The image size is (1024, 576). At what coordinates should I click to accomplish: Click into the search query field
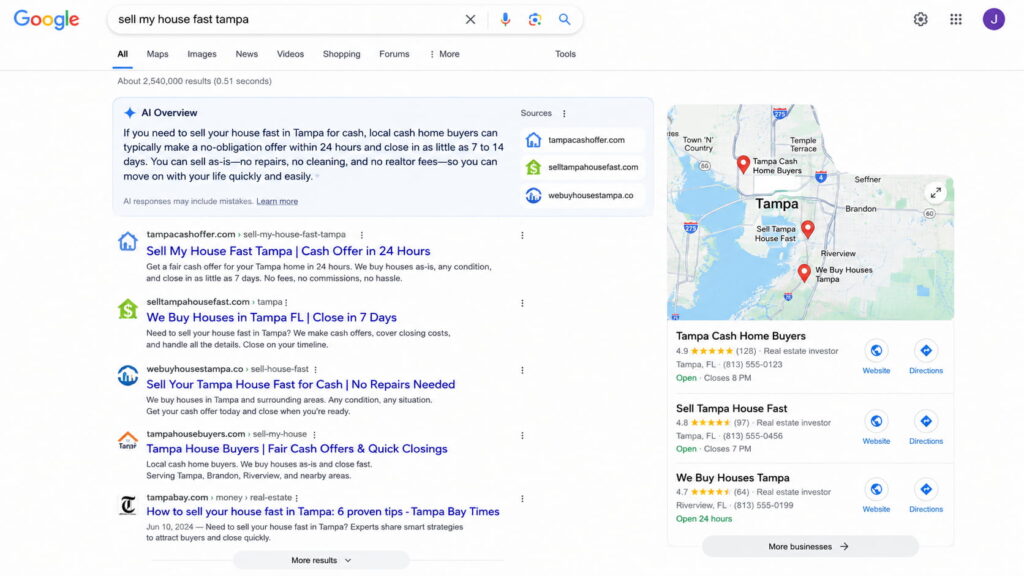coord(286,20)
